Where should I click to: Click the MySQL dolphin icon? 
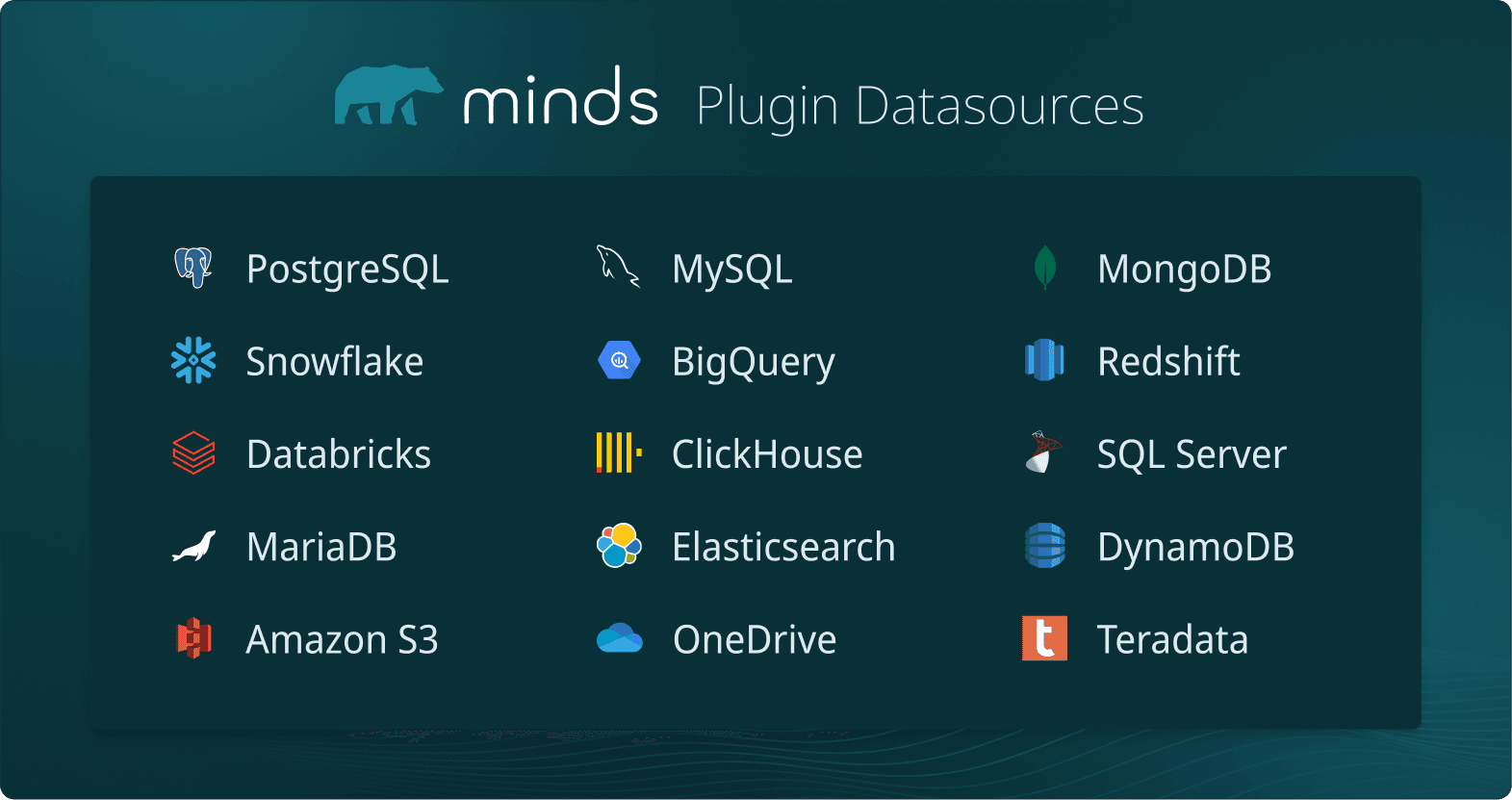pos(618,267)
